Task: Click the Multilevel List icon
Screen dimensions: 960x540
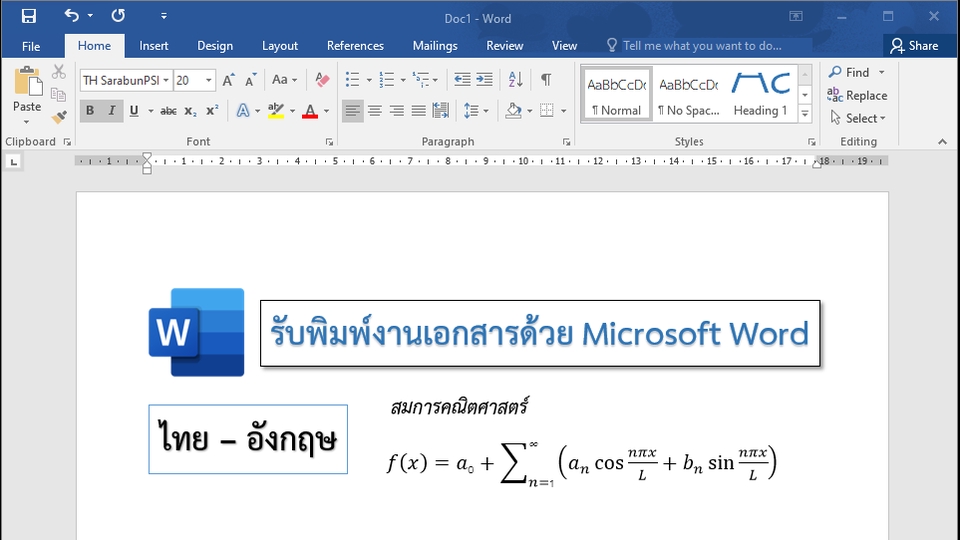Action: (x=420, y=80)
